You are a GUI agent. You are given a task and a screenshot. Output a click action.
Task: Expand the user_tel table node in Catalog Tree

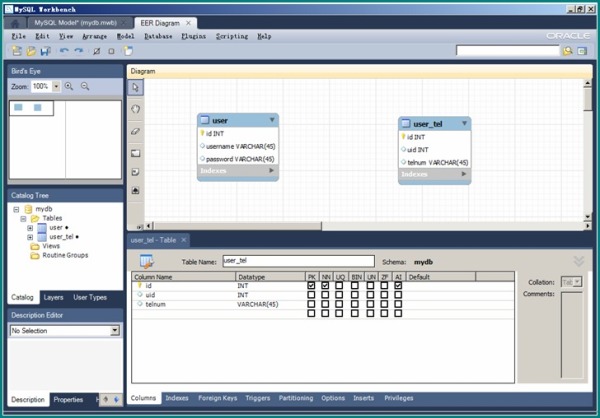click(x=30, y=237)
